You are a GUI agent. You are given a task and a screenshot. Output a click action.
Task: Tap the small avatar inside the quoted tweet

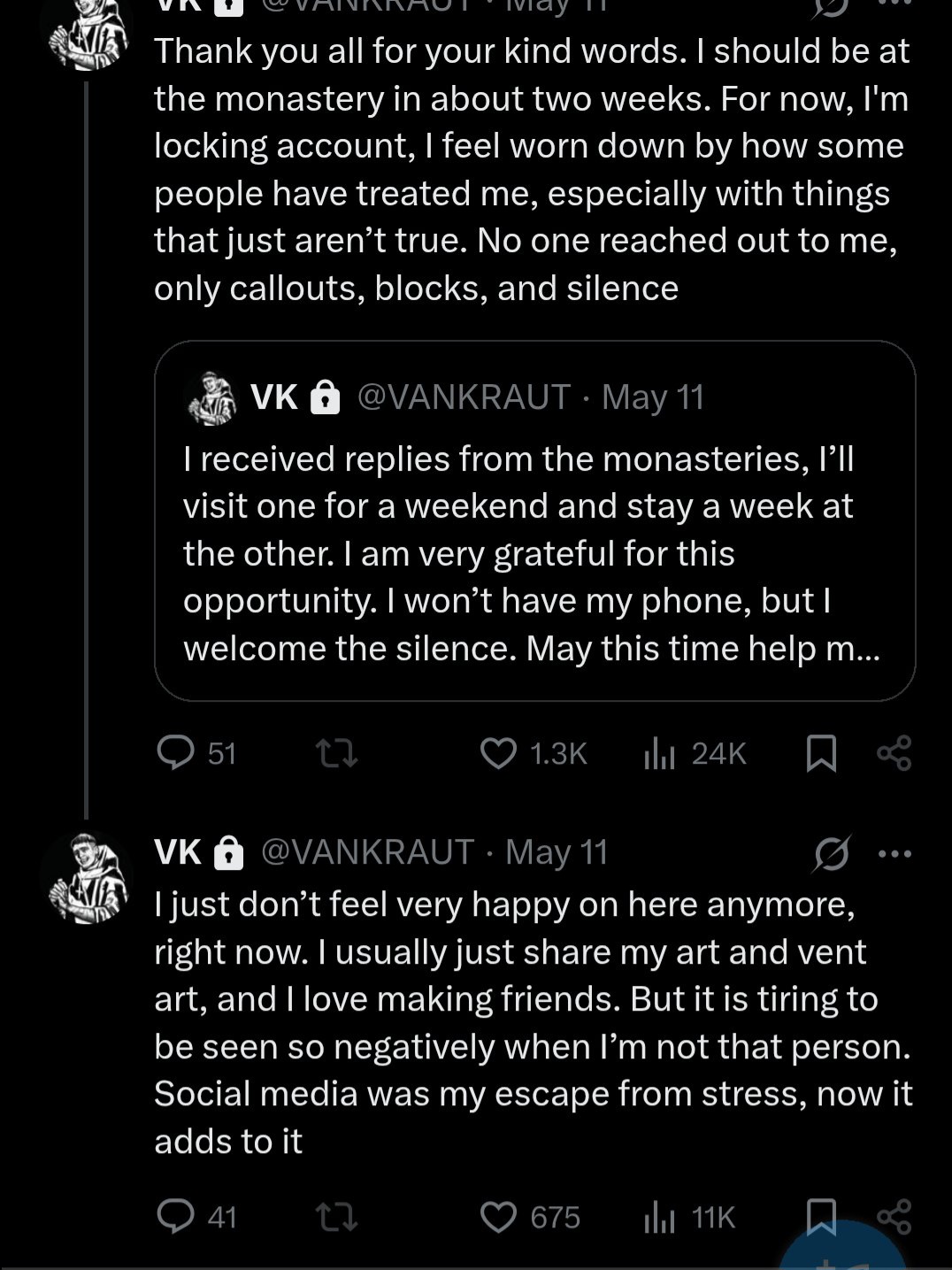(x=211, y=399)
